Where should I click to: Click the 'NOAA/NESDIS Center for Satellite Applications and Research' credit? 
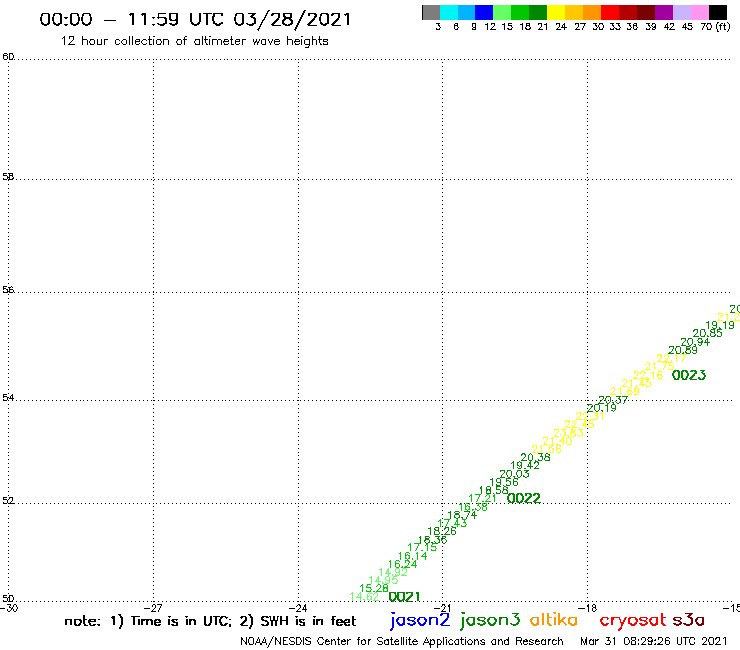coord(402,642)
